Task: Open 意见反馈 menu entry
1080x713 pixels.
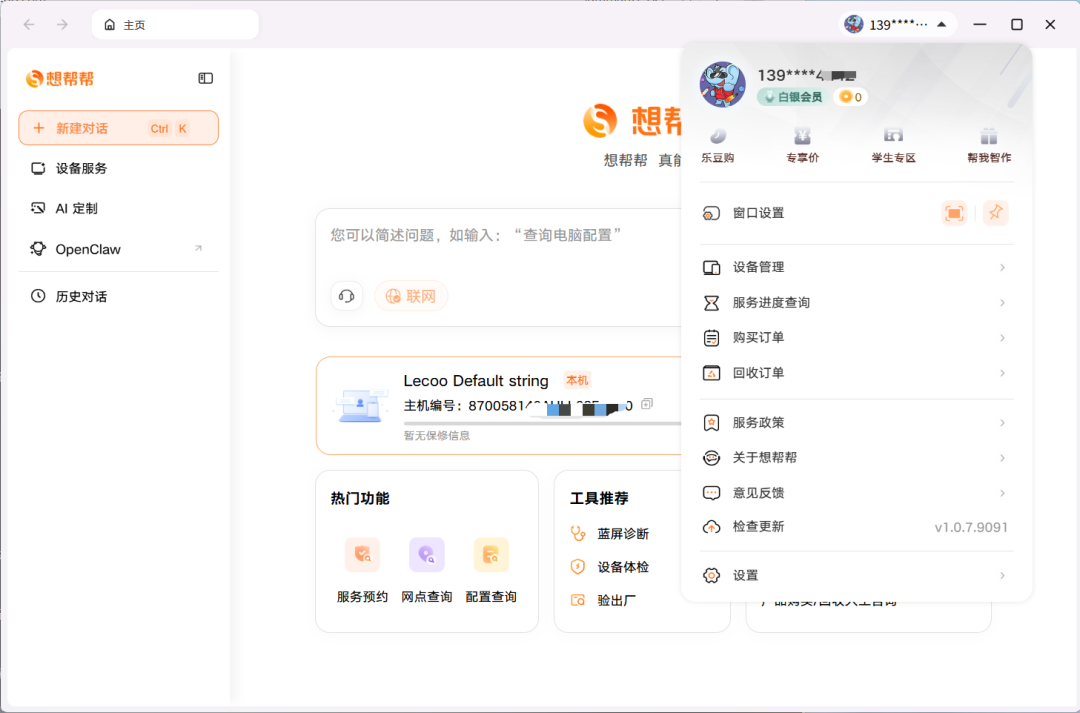Action: 856,493
